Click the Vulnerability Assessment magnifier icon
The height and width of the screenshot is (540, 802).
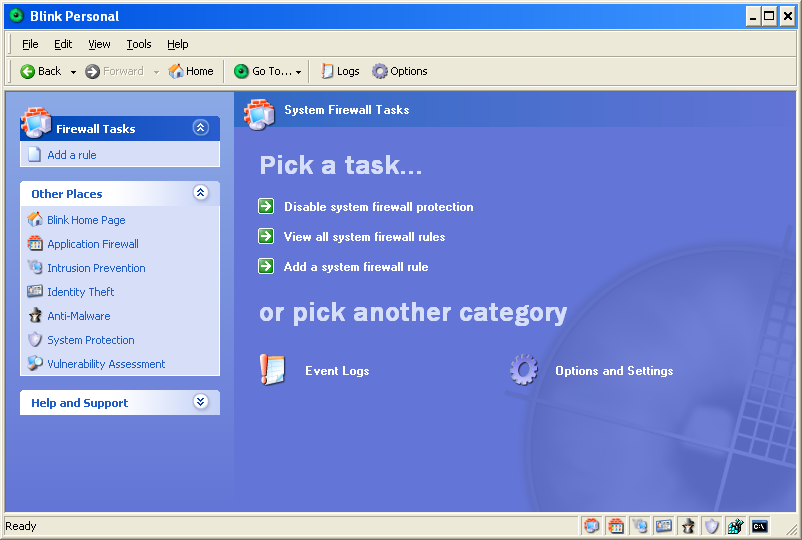tap(35, 363)
